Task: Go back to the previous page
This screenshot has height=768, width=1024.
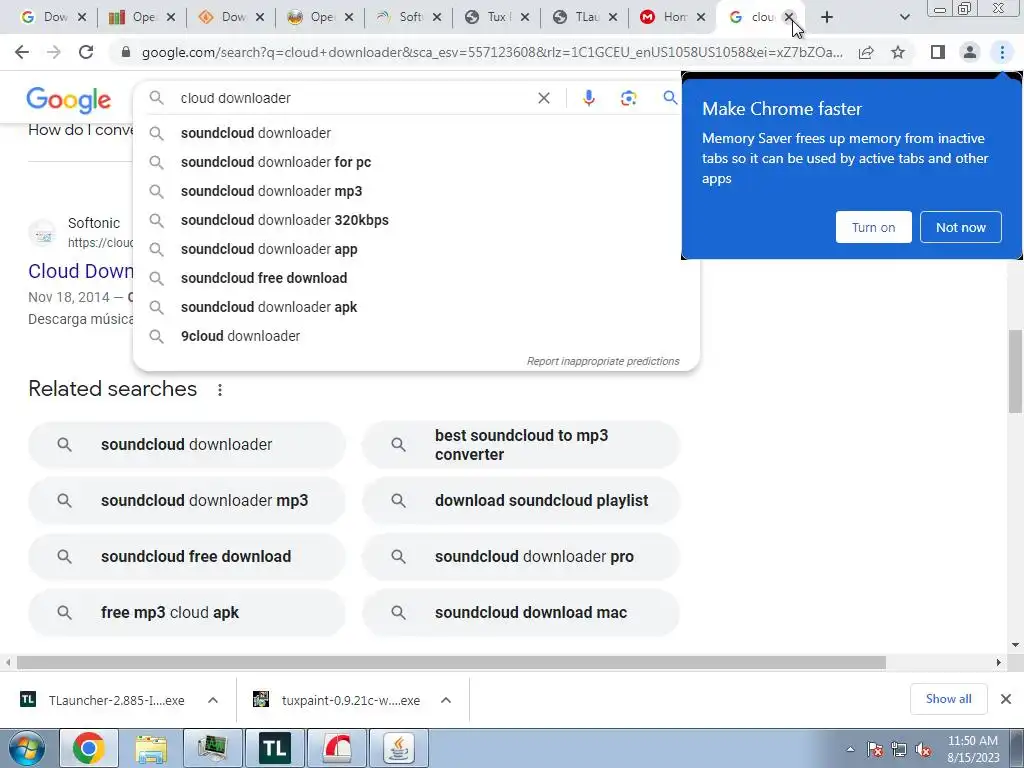Action: click(22, 52)
